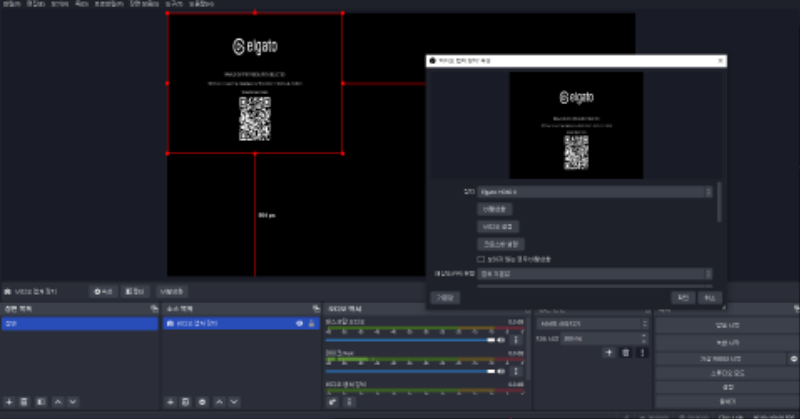Toggle visibility eye of video capture source
800x419 pixels.
click(x=299, y=324)
